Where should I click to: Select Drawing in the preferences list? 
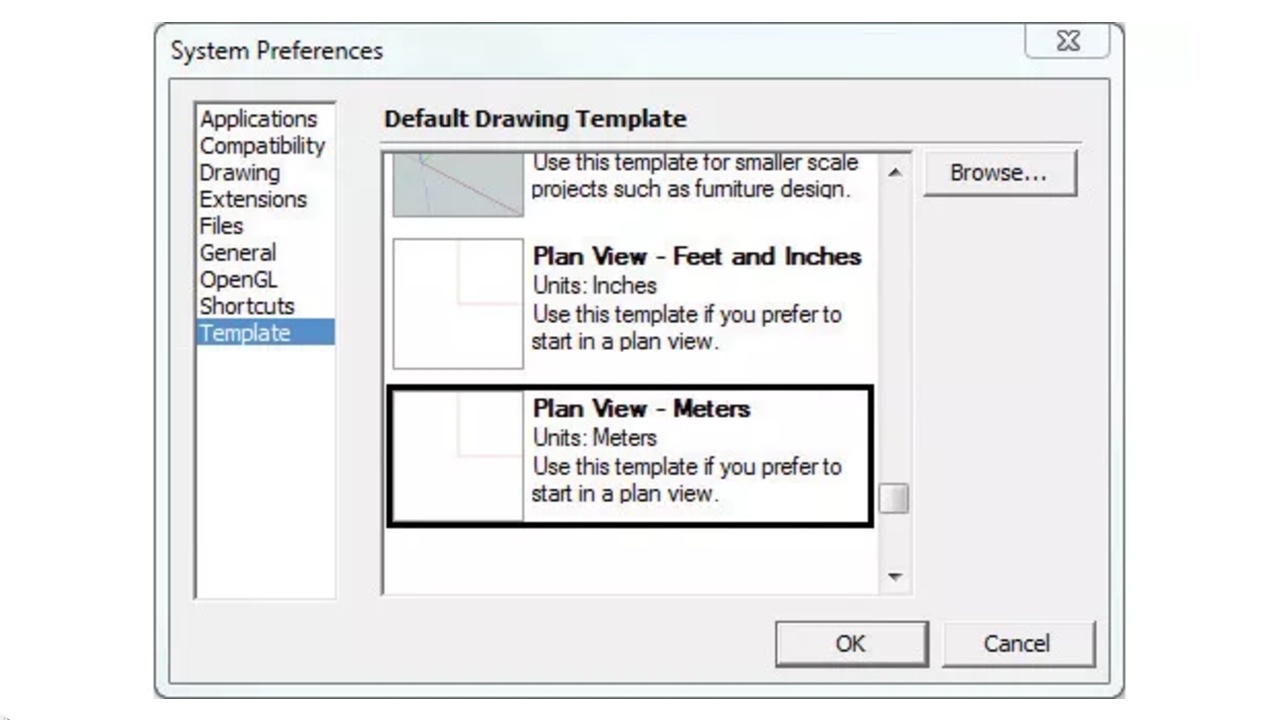coord(240,173)
